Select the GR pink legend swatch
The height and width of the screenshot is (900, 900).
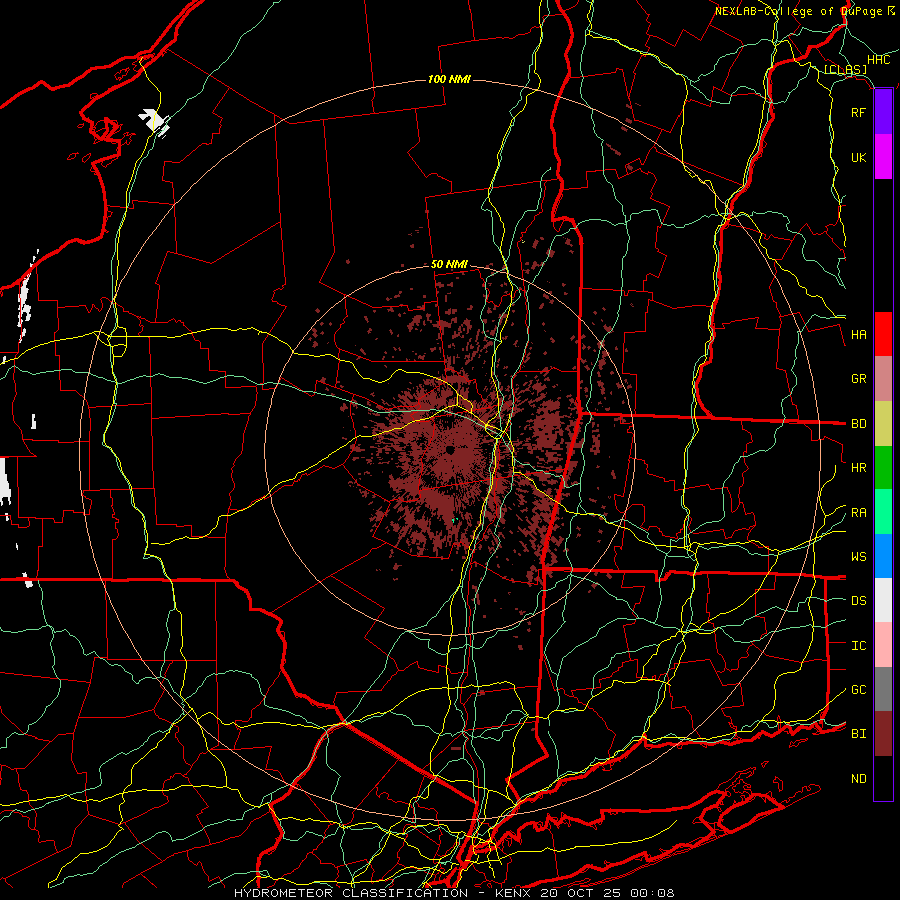click(883, 379)
